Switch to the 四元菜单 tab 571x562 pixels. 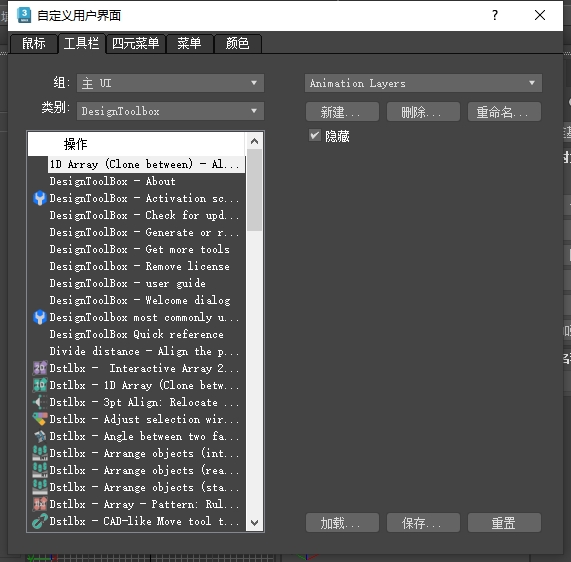[x=135, y=44]
